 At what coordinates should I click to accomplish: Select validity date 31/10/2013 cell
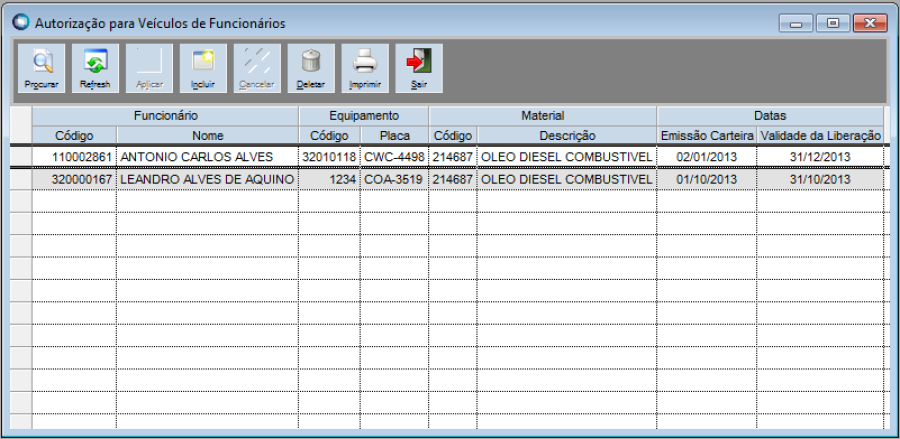coord(820,180)
